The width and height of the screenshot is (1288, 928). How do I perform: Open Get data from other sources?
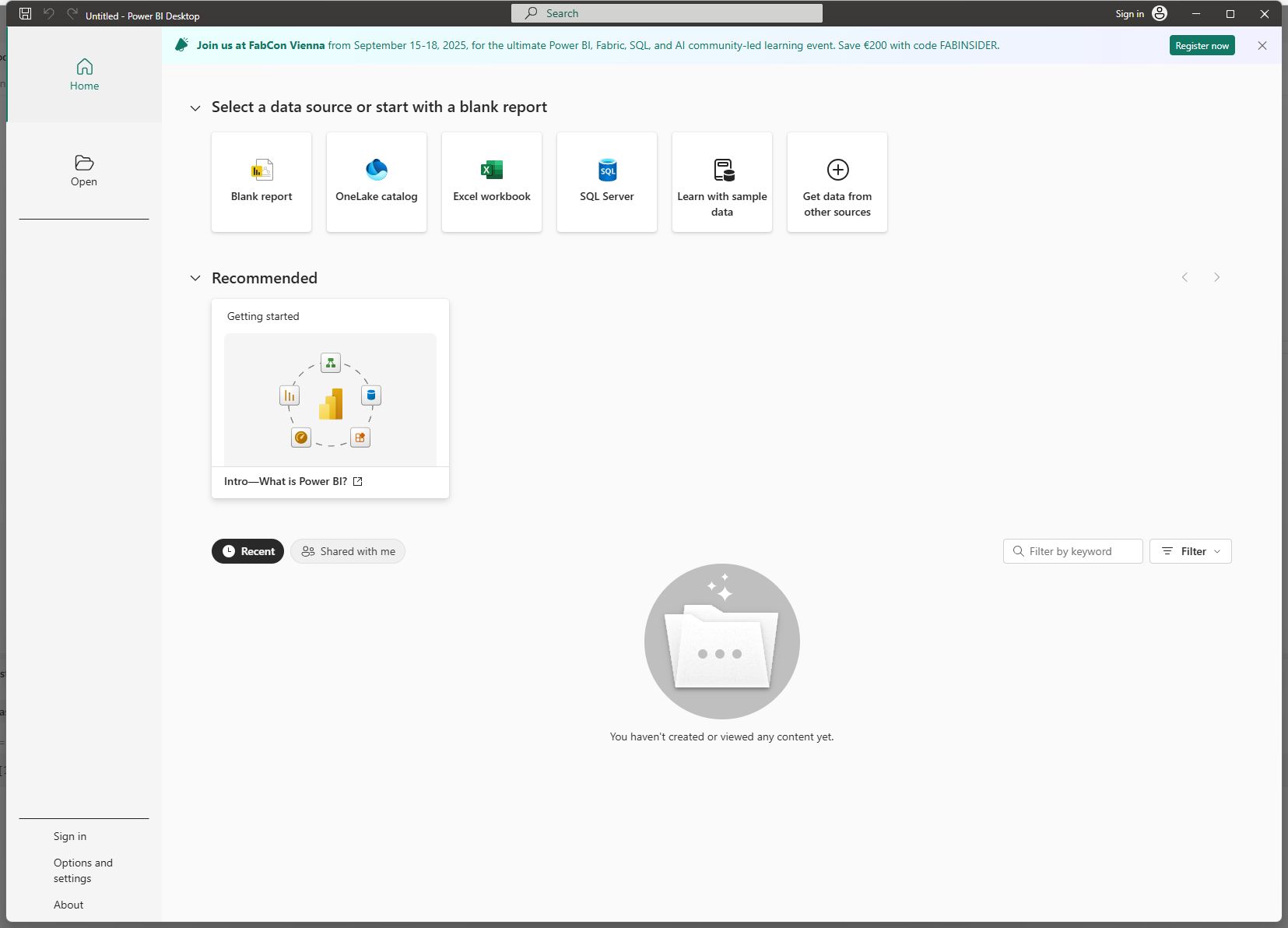click(x=837, y=182)
